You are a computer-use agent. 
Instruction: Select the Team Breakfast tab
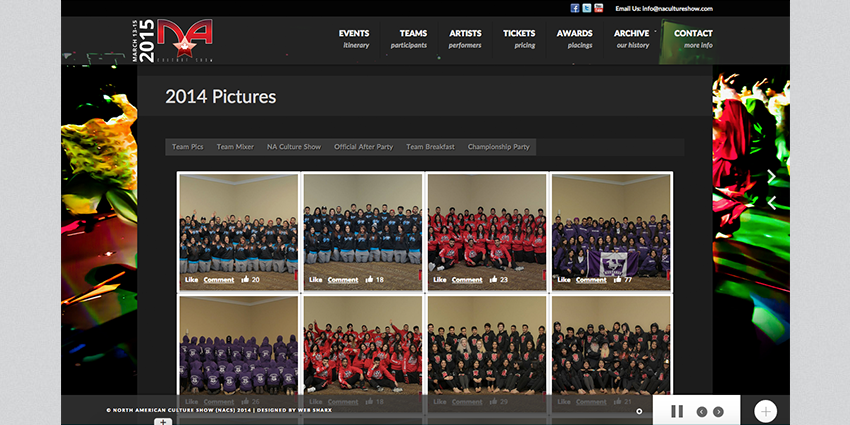(430, 147)
